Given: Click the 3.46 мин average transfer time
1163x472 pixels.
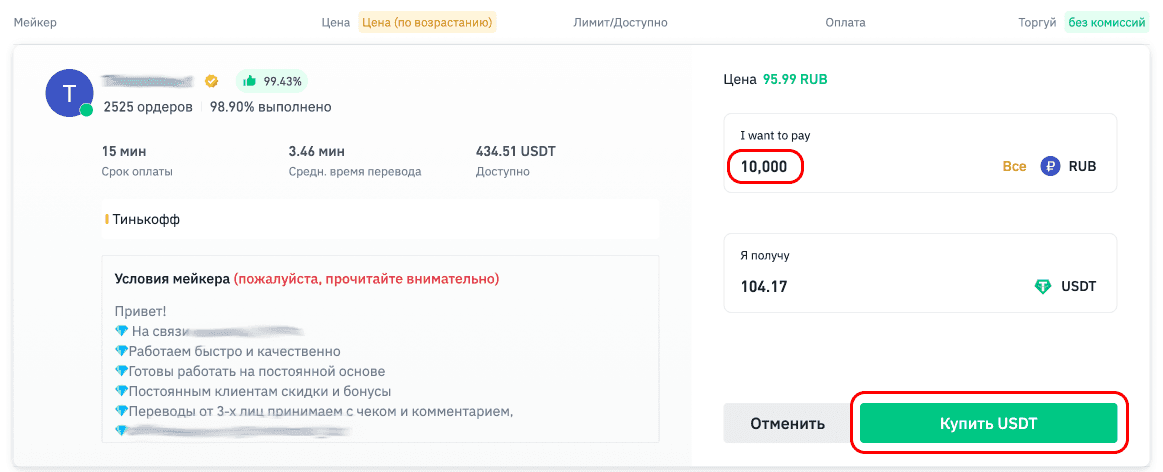Looking at the screenshot, I should coord(317,151).
